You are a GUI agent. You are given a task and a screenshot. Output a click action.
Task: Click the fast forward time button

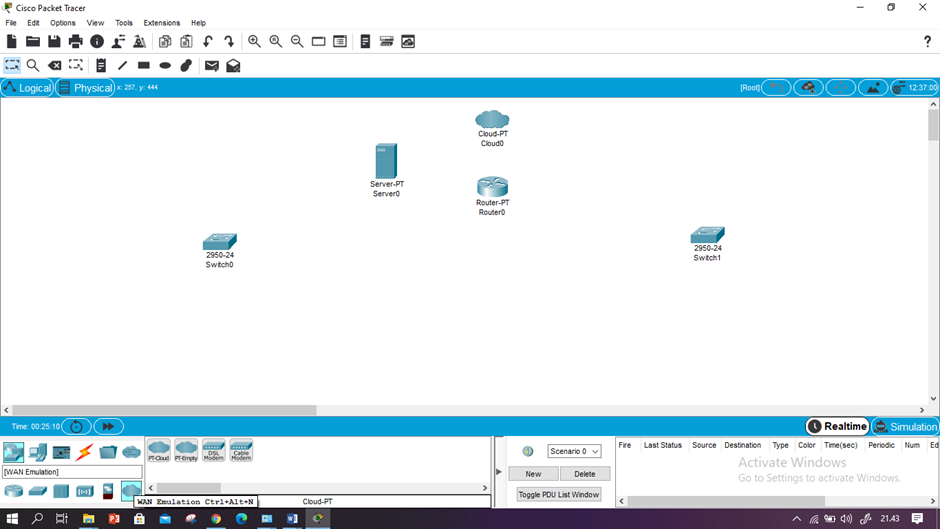[108, 426]
